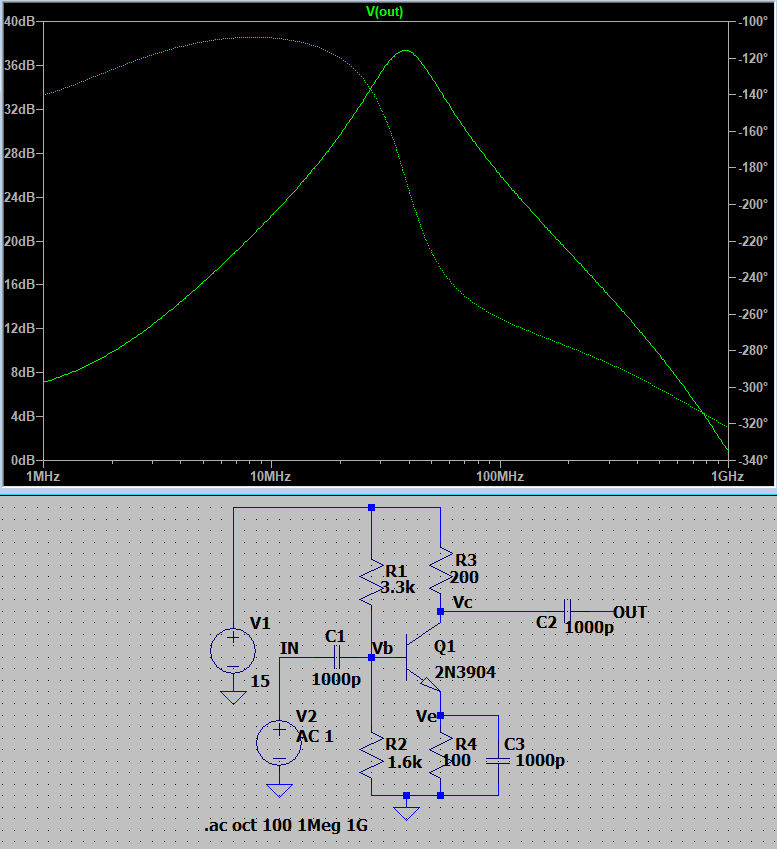Select capacitor C1 symbol
This screenshot has height=849, width=777.
(x=336, y=657)
